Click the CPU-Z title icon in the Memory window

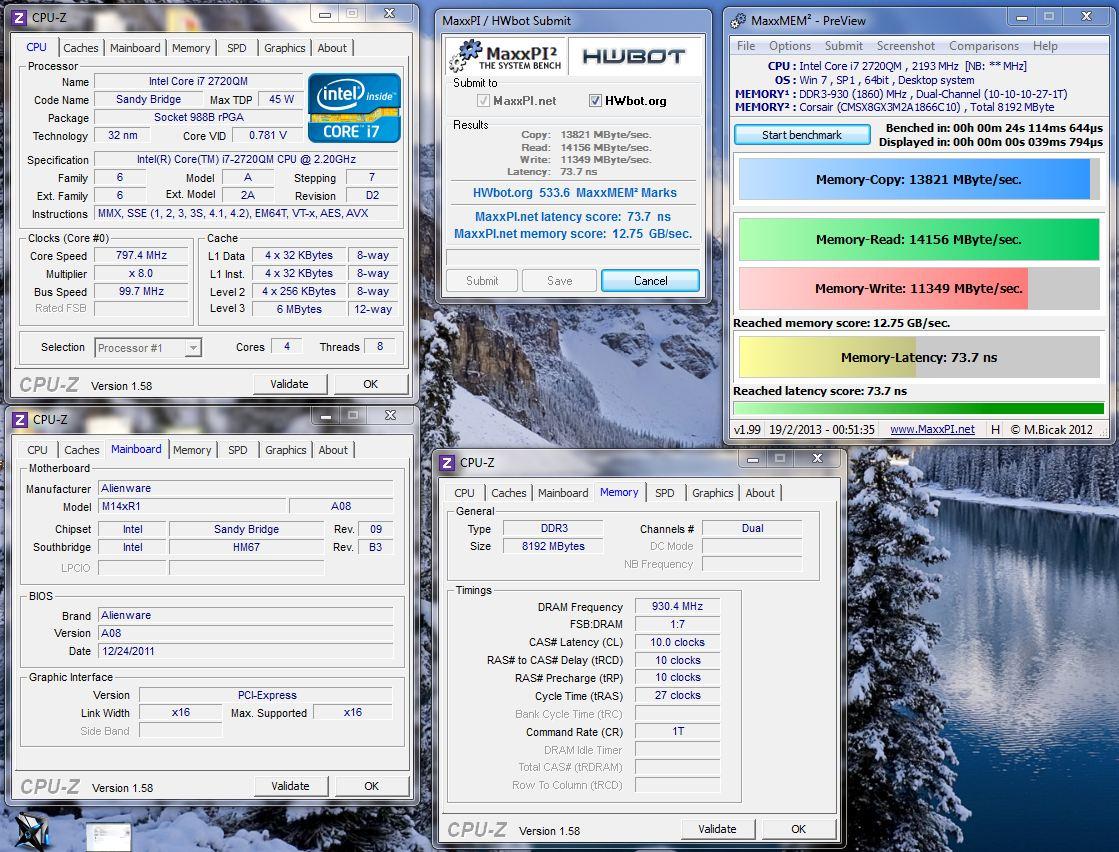pyautogui.click(x=447, y=462)
